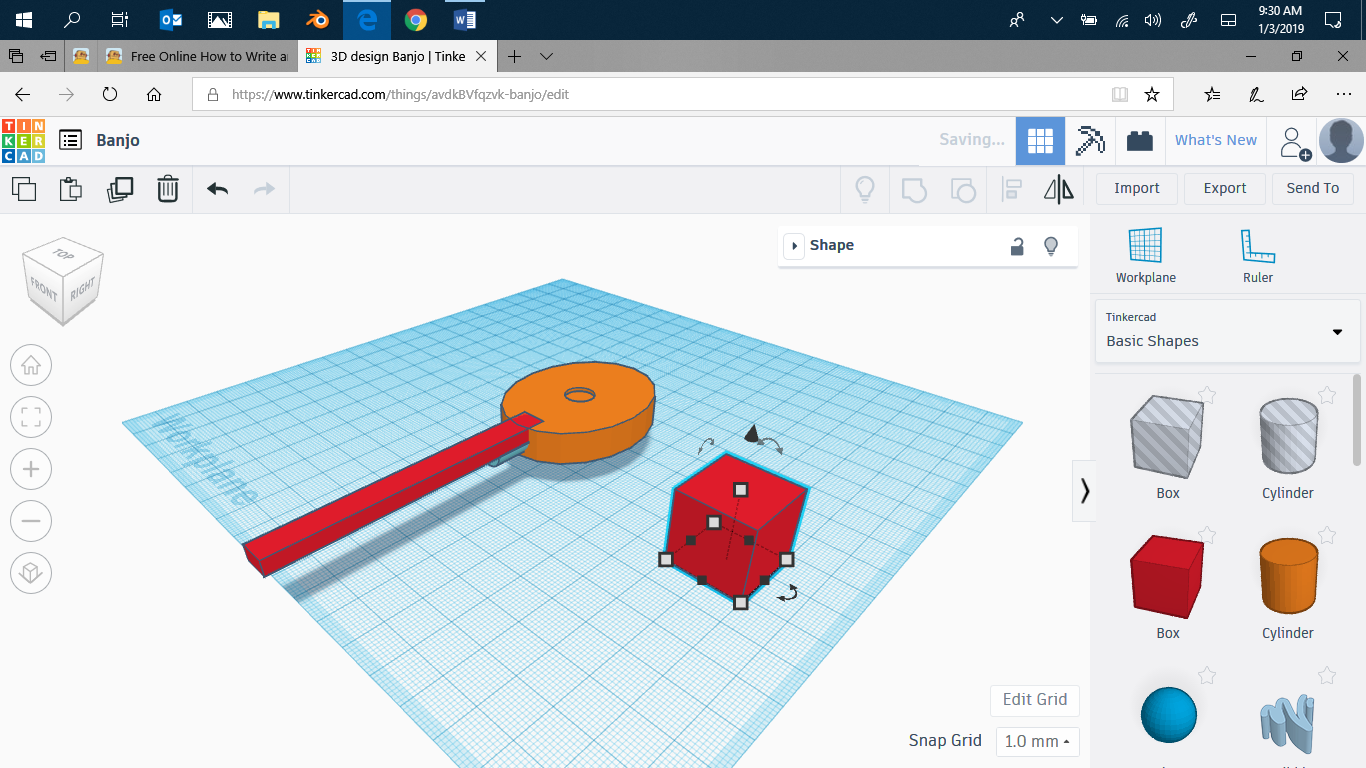
Task: Favorite the hole Box with its star
Action: [x=1207, y=395]
